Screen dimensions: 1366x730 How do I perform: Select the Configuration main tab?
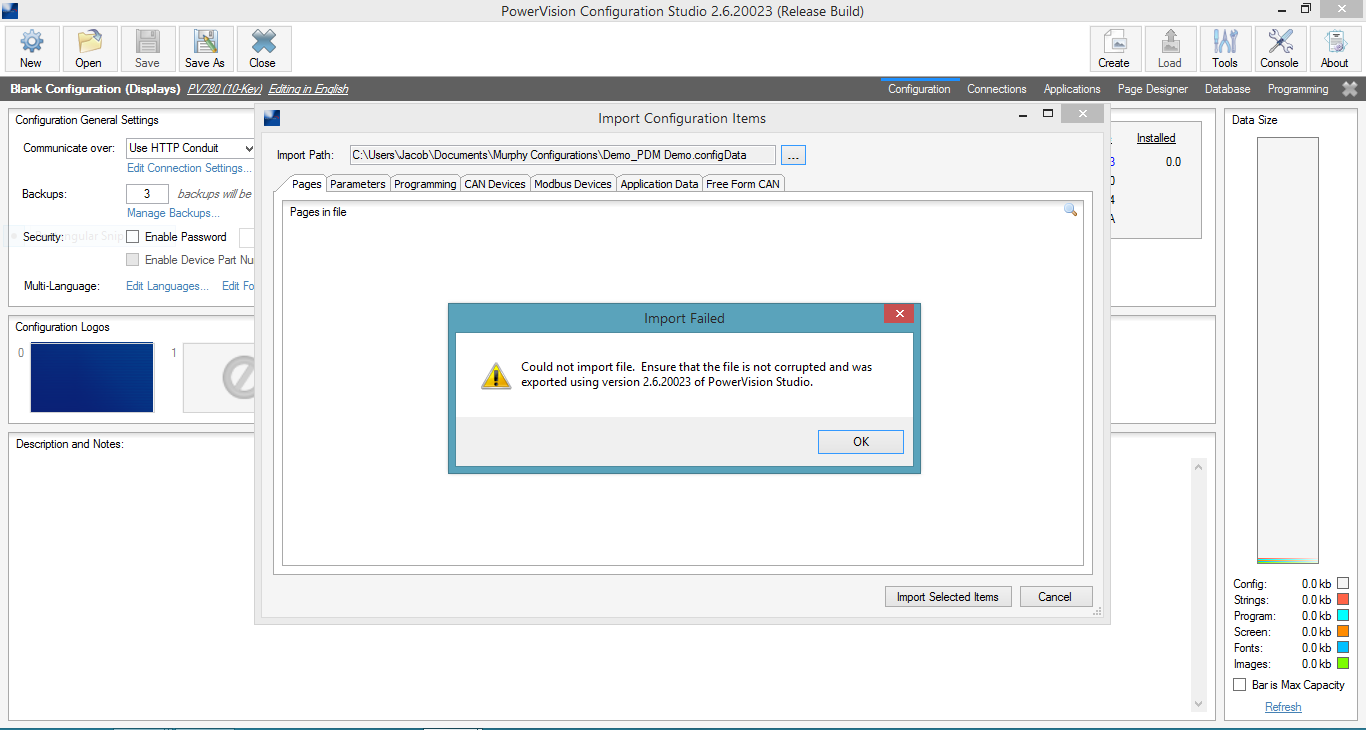coord(920,89)
